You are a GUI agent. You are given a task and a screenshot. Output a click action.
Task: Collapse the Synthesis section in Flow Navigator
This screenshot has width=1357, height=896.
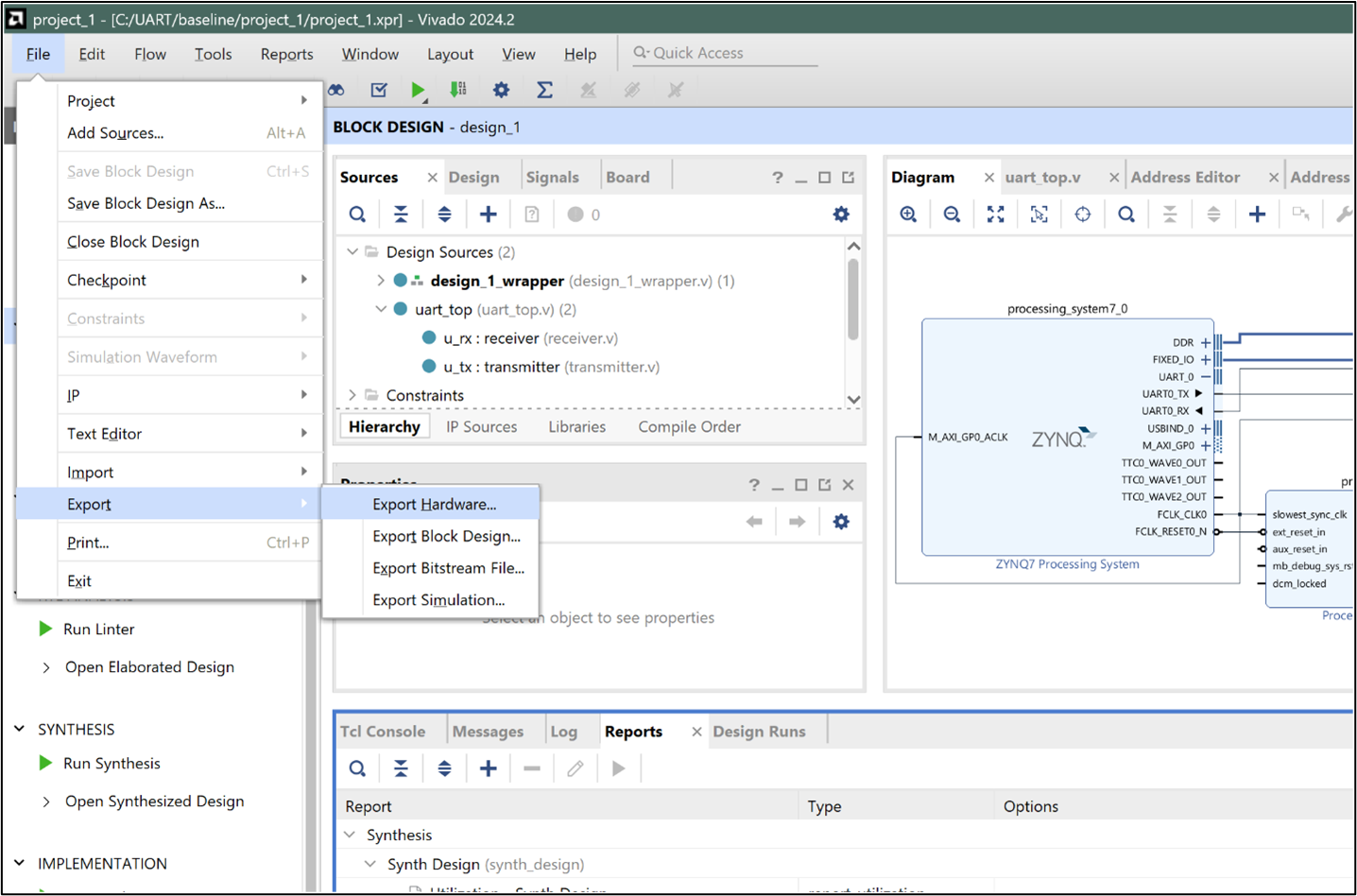coord(18,729)
